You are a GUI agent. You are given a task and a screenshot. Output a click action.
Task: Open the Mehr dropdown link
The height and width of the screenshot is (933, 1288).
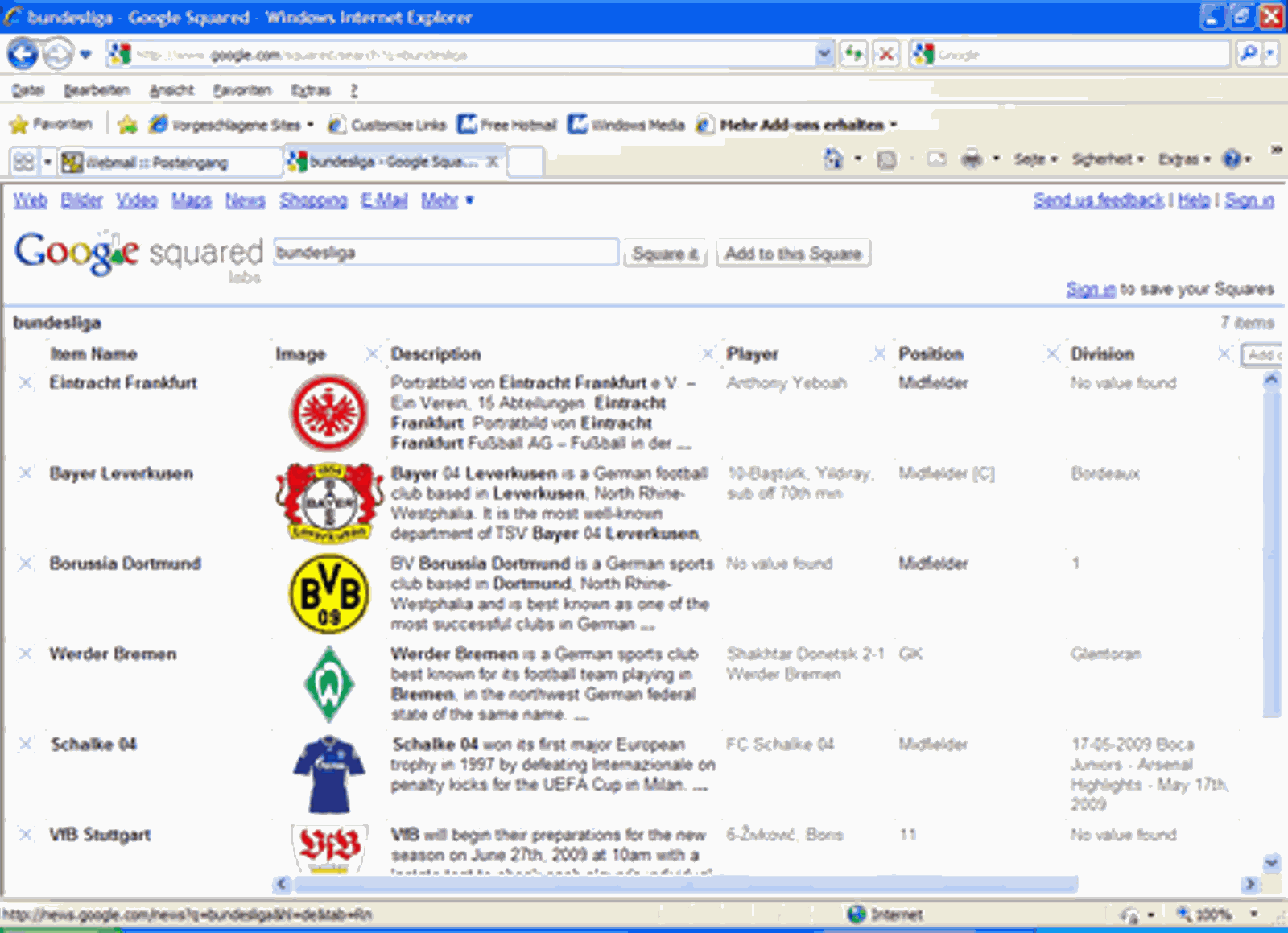pyautogui.click(x=447, y=200)
